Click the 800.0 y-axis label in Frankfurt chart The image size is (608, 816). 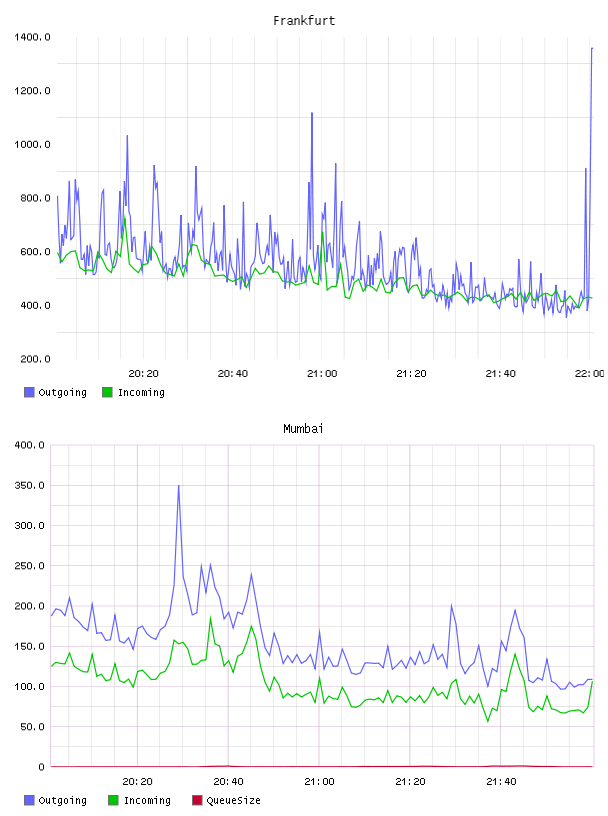click(35, 198)
